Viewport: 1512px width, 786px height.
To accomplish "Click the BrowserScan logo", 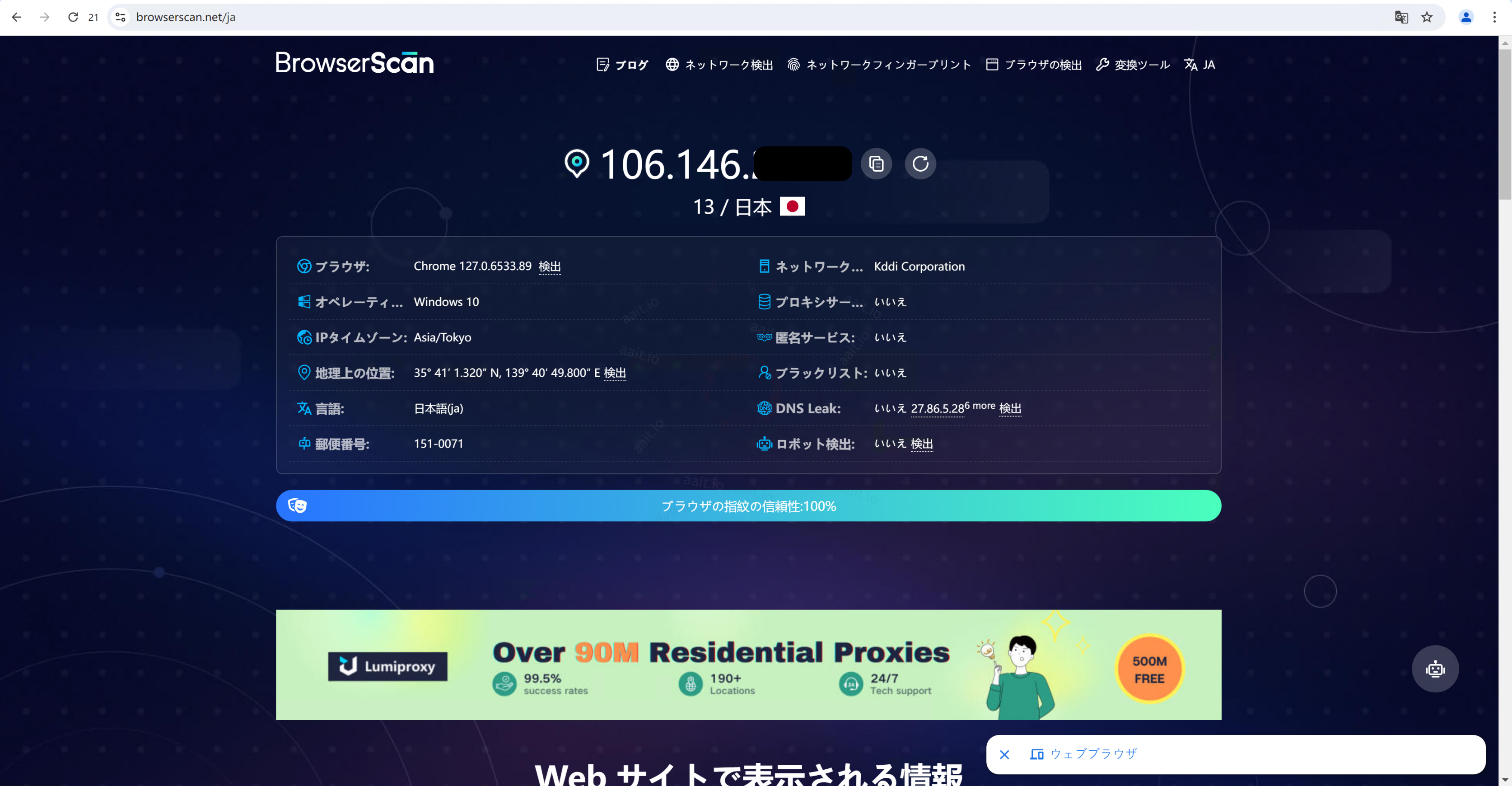I will click(355, 63).
